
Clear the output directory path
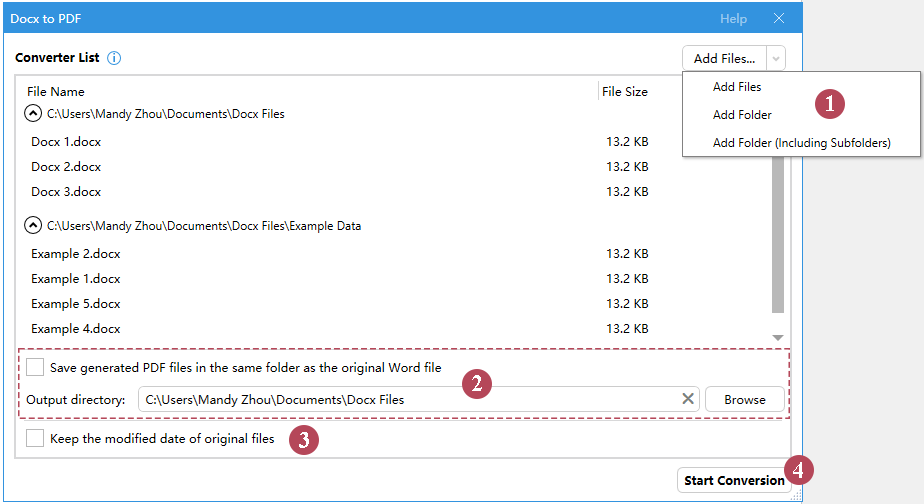point(688,399)
